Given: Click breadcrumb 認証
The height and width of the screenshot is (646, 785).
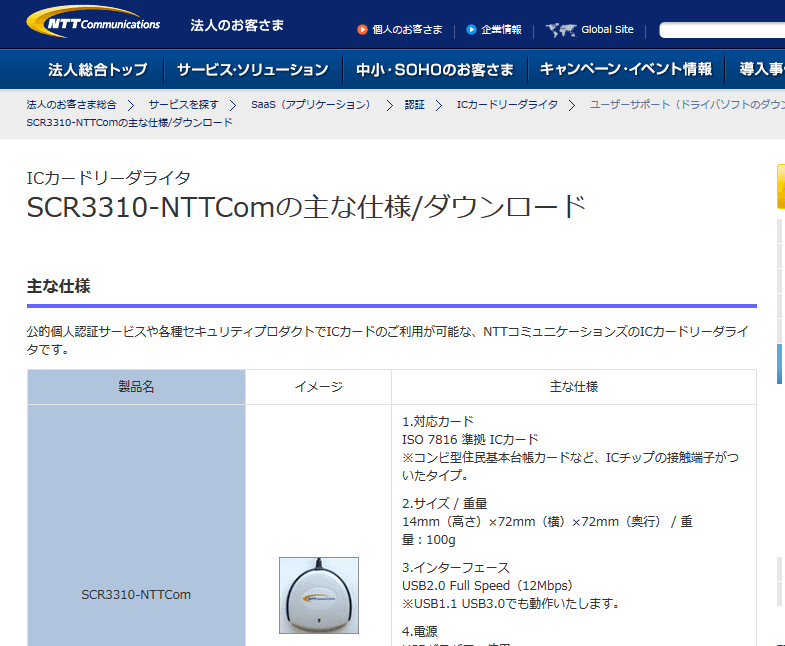Looking at the screenshot, I should pyautogui.click(x=415, y=105).
